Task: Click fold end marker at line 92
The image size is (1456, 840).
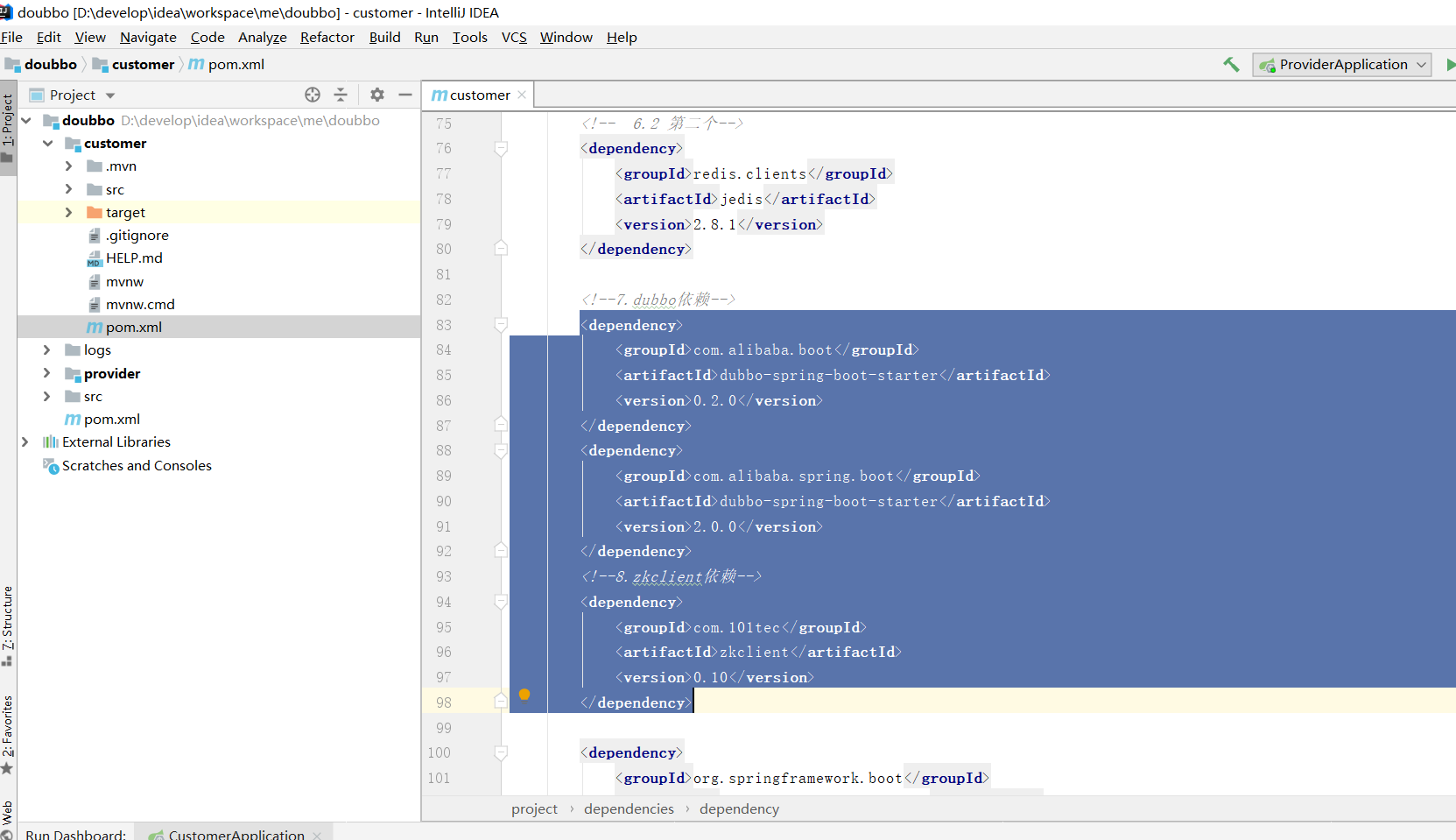Action: 501,551
